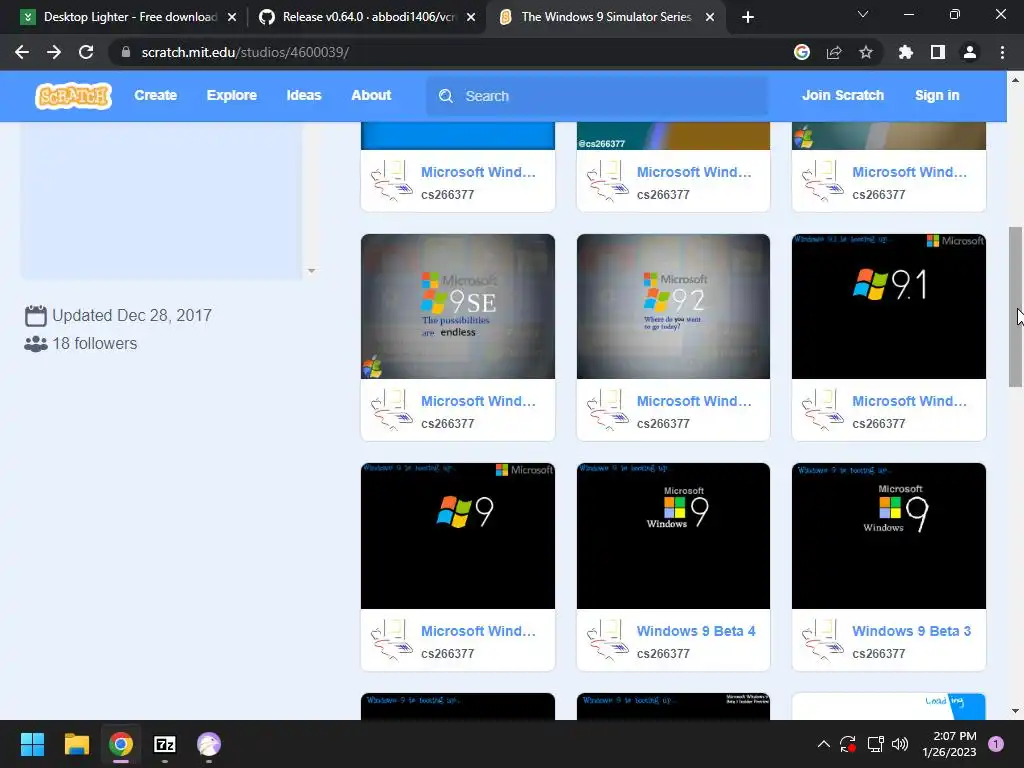
Task: Open the notification badge in taskbar
Action: [996, 744]
